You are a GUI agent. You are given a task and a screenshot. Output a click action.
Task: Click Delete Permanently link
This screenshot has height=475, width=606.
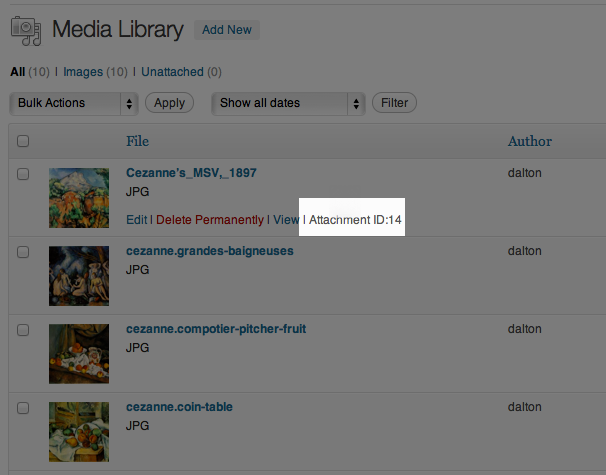(x=210, y=219)
